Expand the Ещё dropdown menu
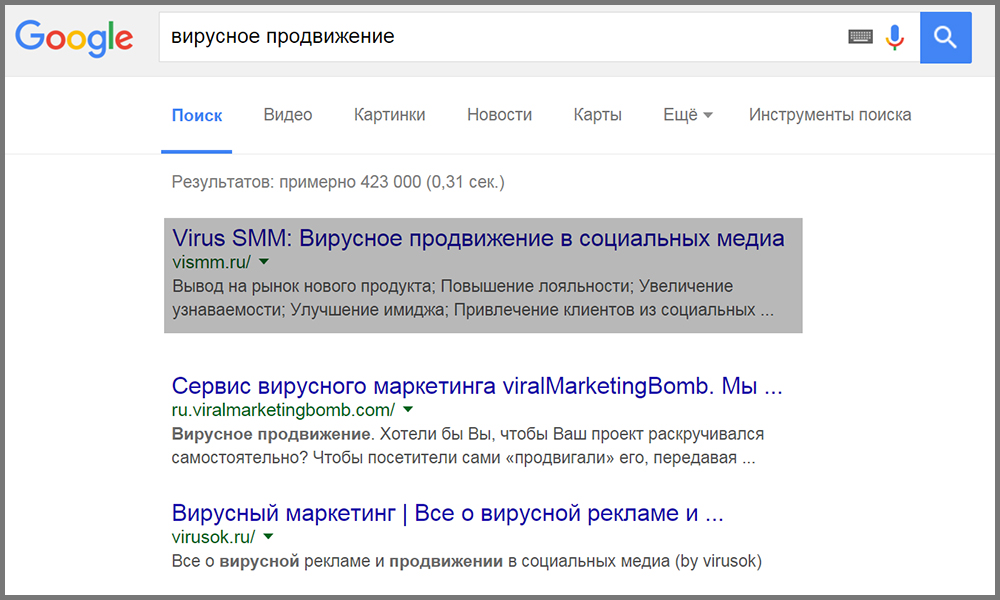This screenshot has width=1000, height=600. 688,115
